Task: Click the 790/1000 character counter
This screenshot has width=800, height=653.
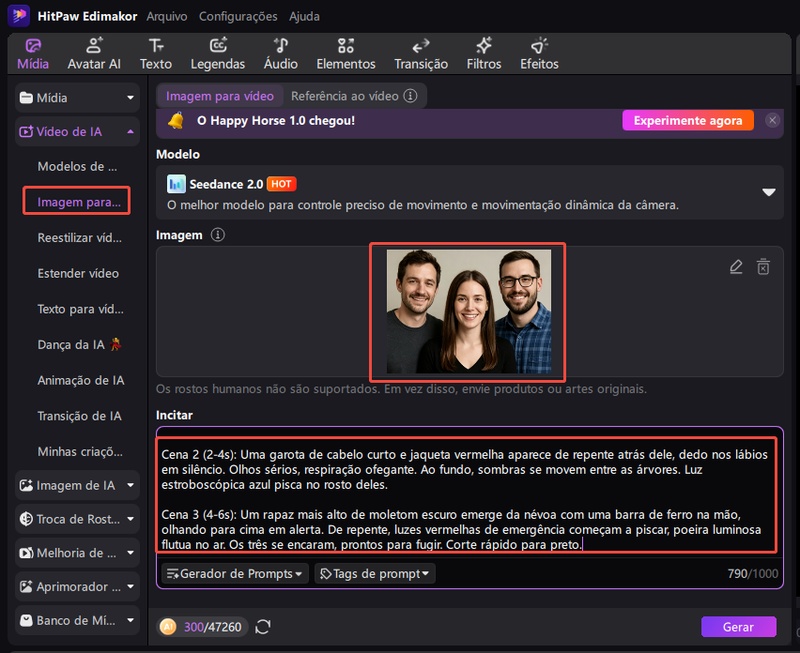Action: [x=753, y=573]
